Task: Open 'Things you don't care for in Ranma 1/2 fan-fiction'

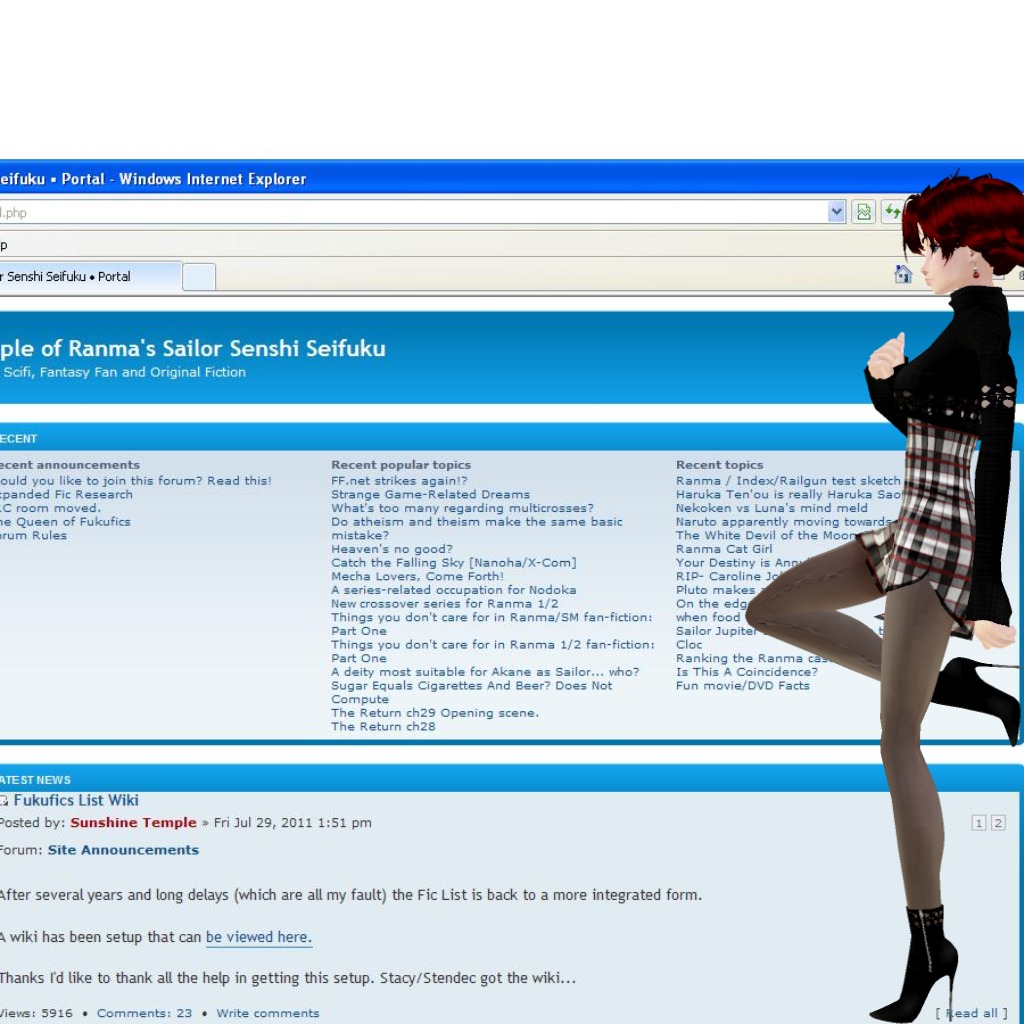Action: coord(492,645)
